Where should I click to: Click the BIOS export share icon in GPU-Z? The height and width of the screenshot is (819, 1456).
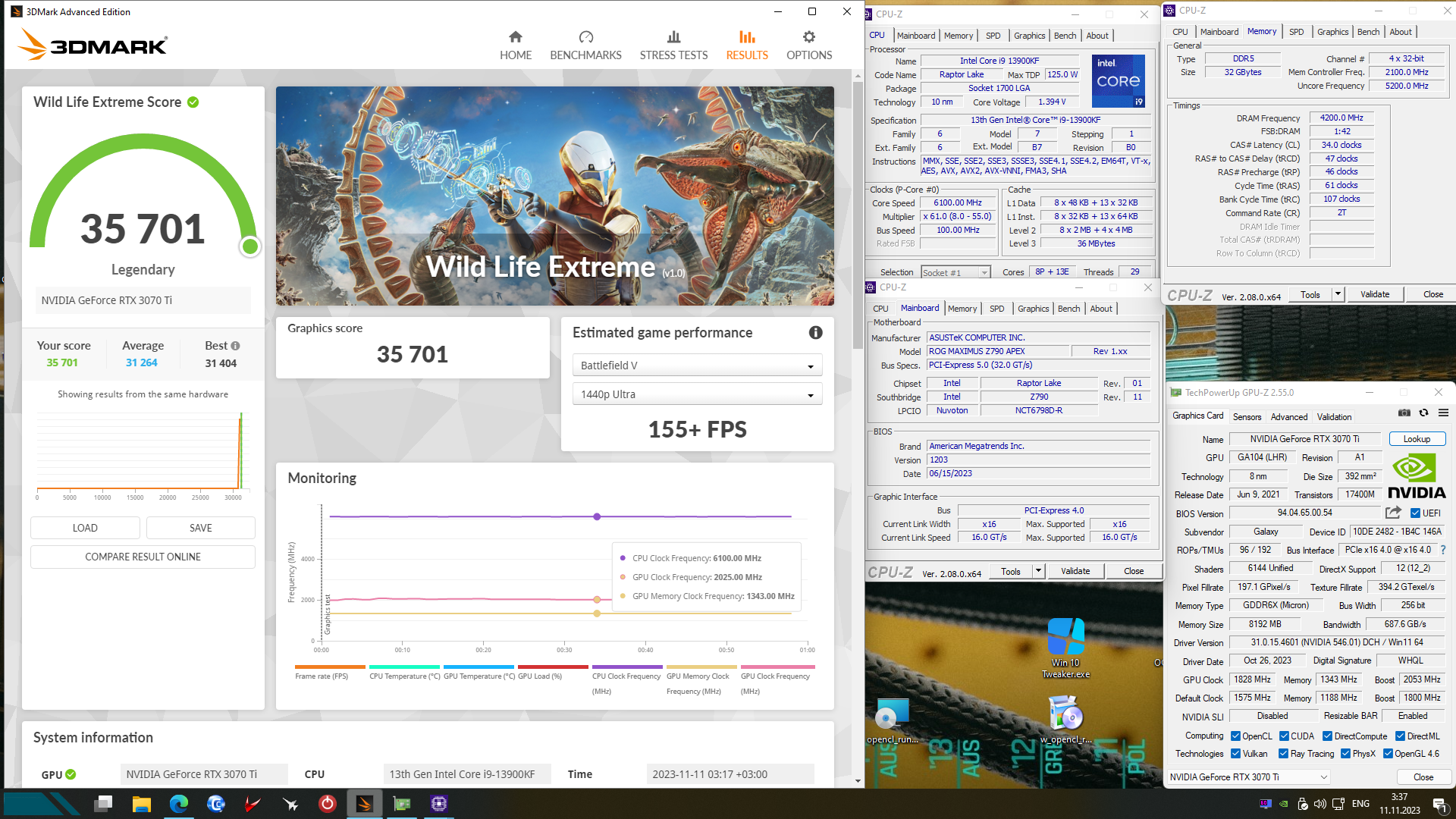pyautogui.click(x=1392, y=513)
